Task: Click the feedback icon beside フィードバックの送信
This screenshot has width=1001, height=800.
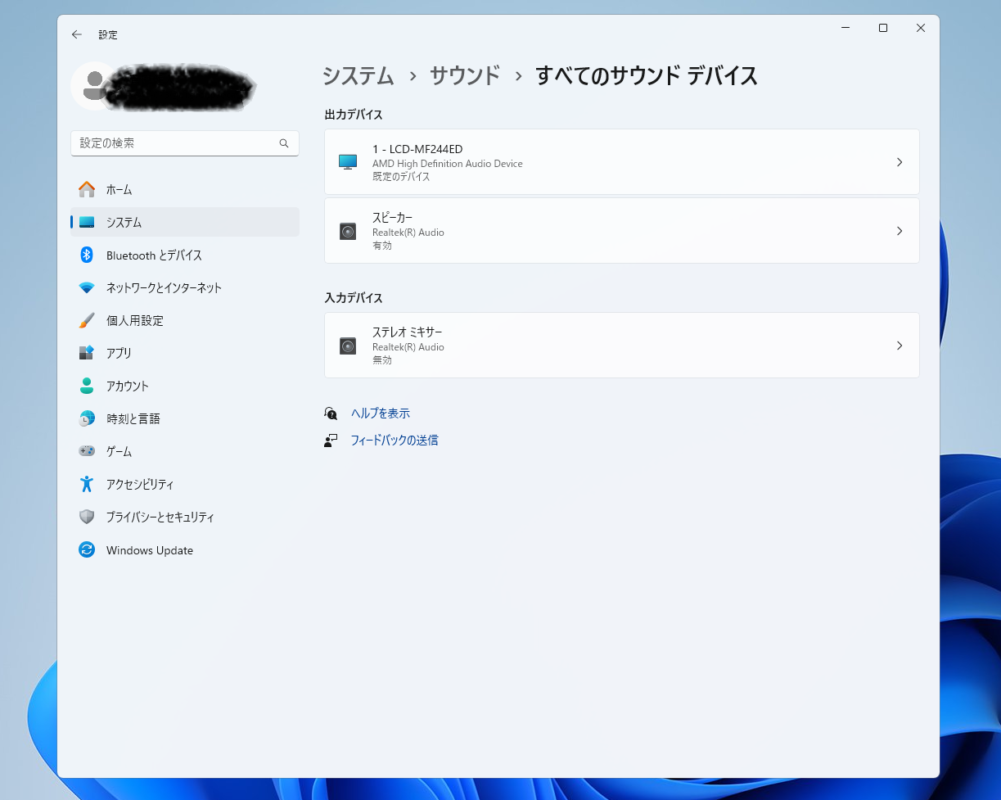Action: pos(331,440)
